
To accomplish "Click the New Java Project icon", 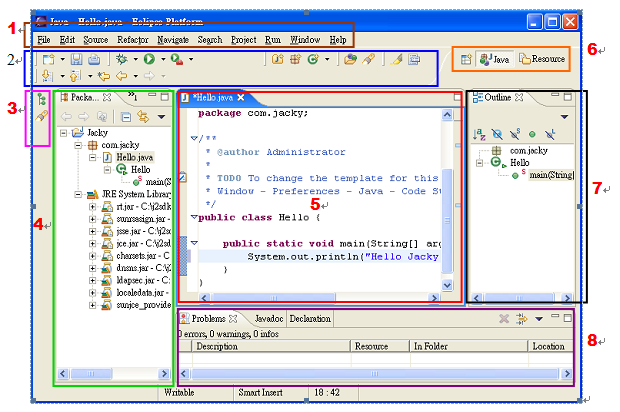I will pyautogui.click(x=278, y=59).
